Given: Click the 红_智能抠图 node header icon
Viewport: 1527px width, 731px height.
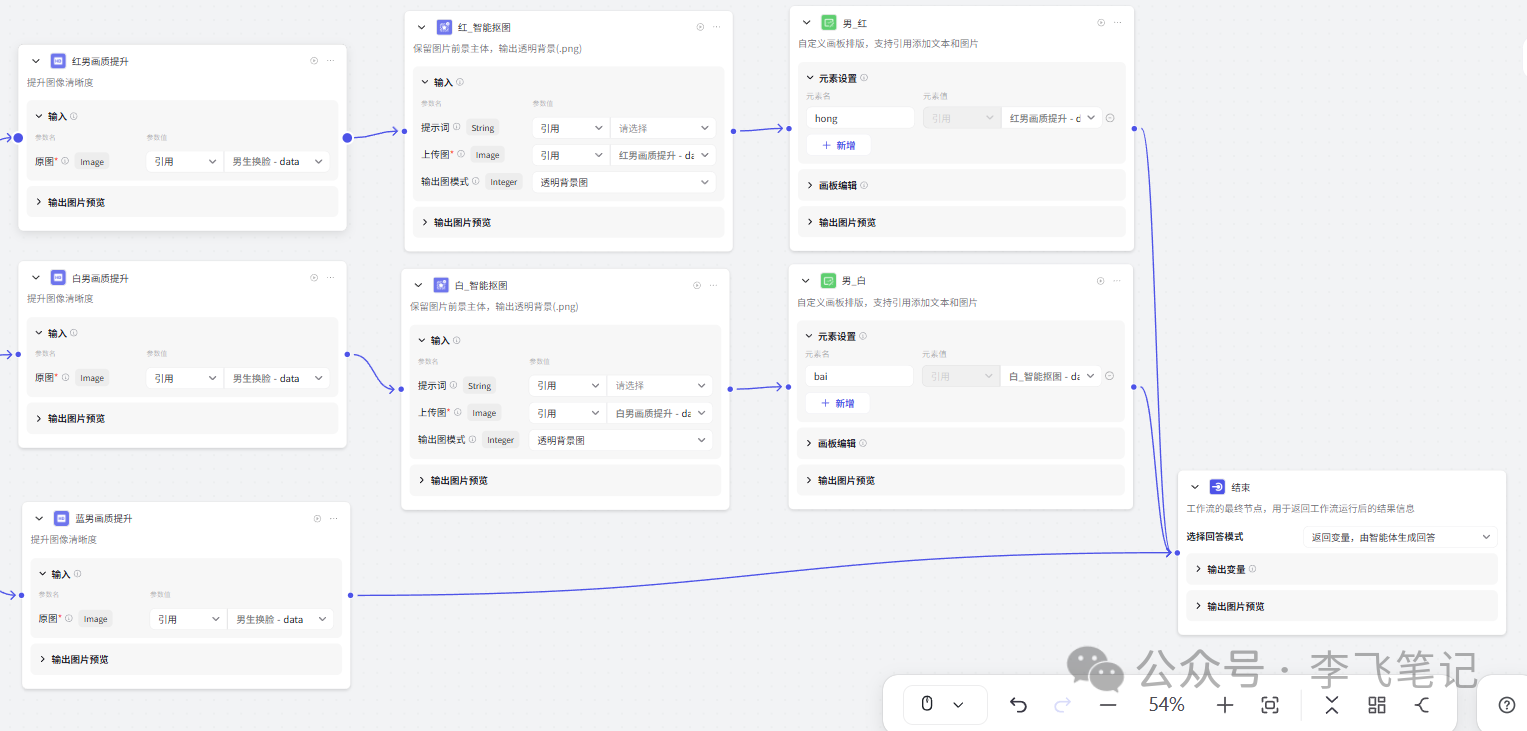Looking at the screenshot, I should pos(444,27).
